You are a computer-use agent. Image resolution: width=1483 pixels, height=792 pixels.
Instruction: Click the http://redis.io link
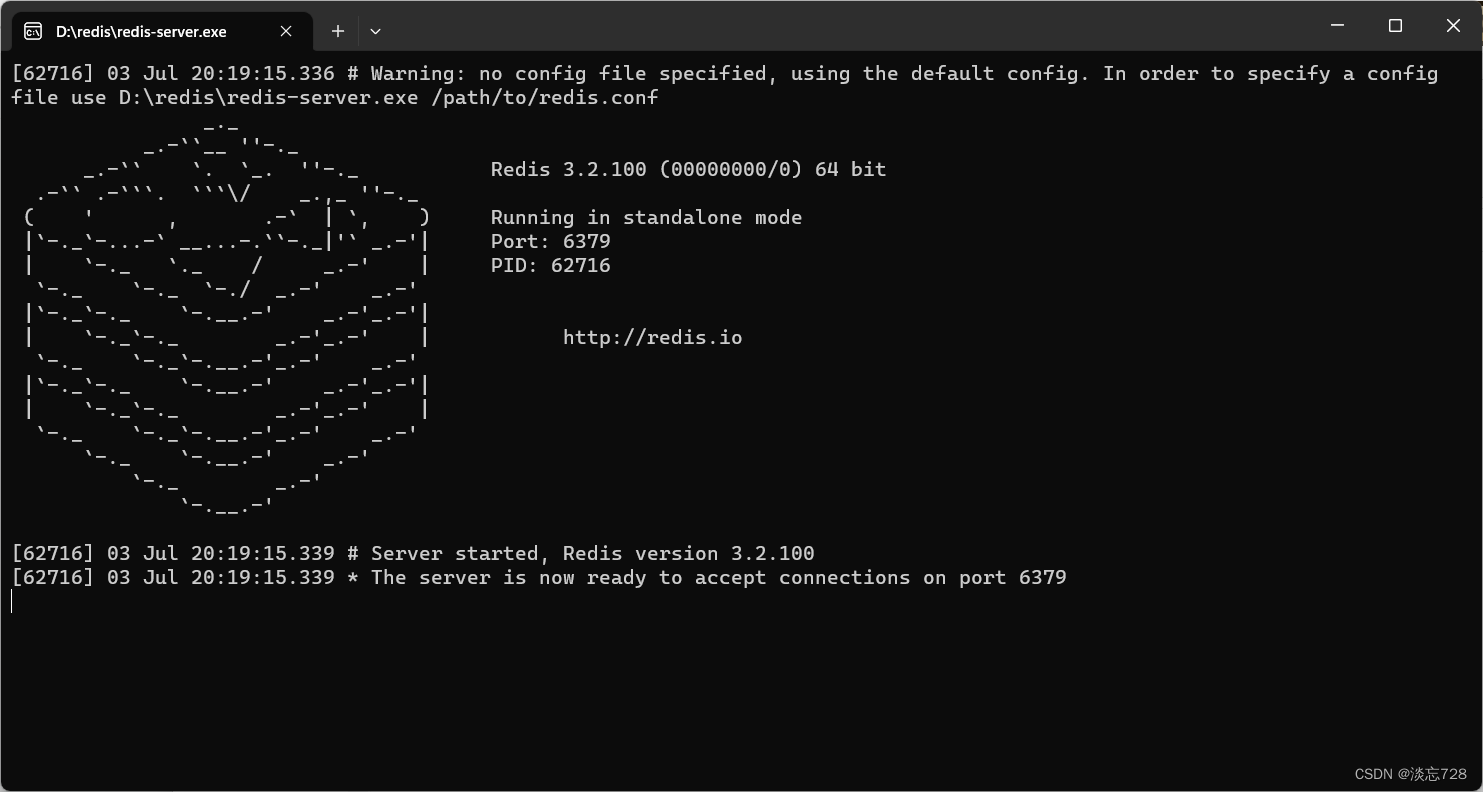[652, 337]
